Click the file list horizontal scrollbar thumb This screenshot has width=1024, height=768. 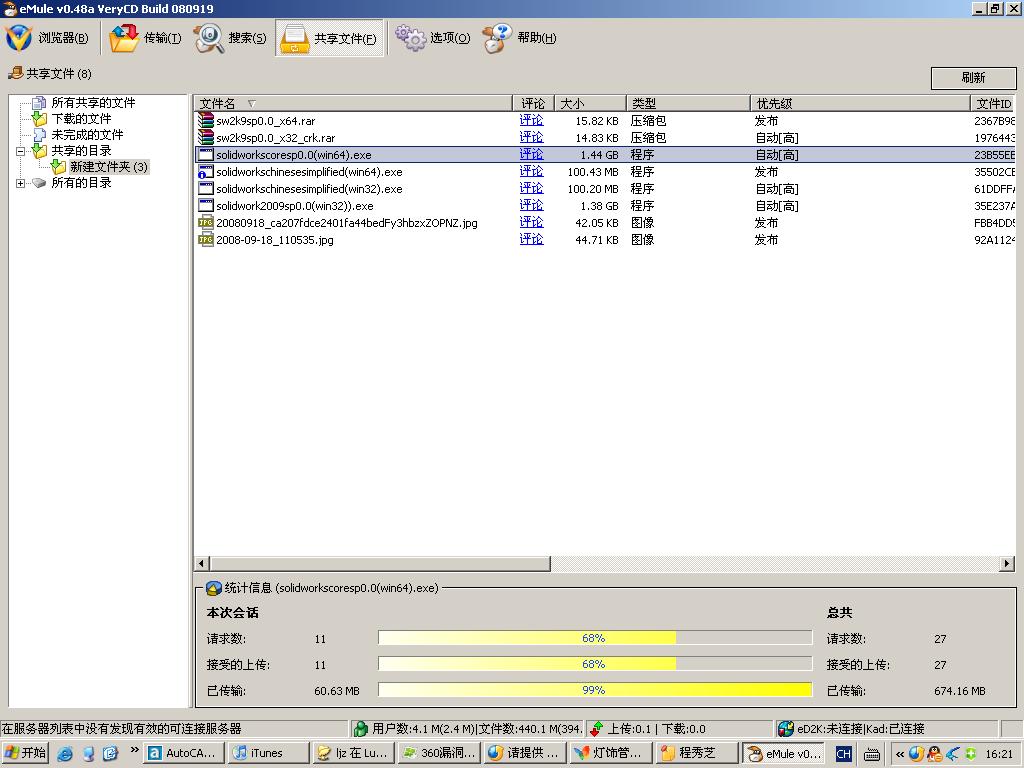(x=379, y=563)
